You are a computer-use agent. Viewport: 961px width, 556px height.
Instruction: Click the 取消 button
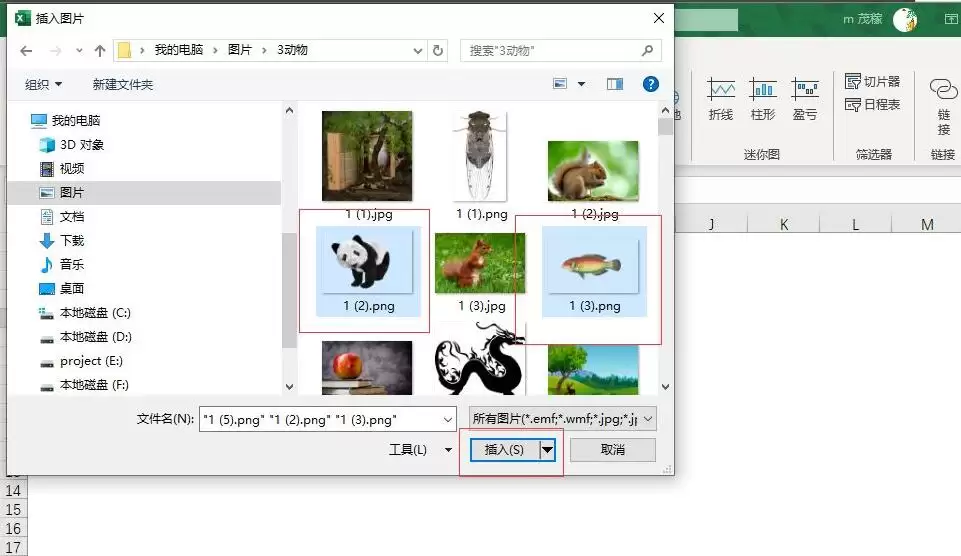[x=613, y=450]
